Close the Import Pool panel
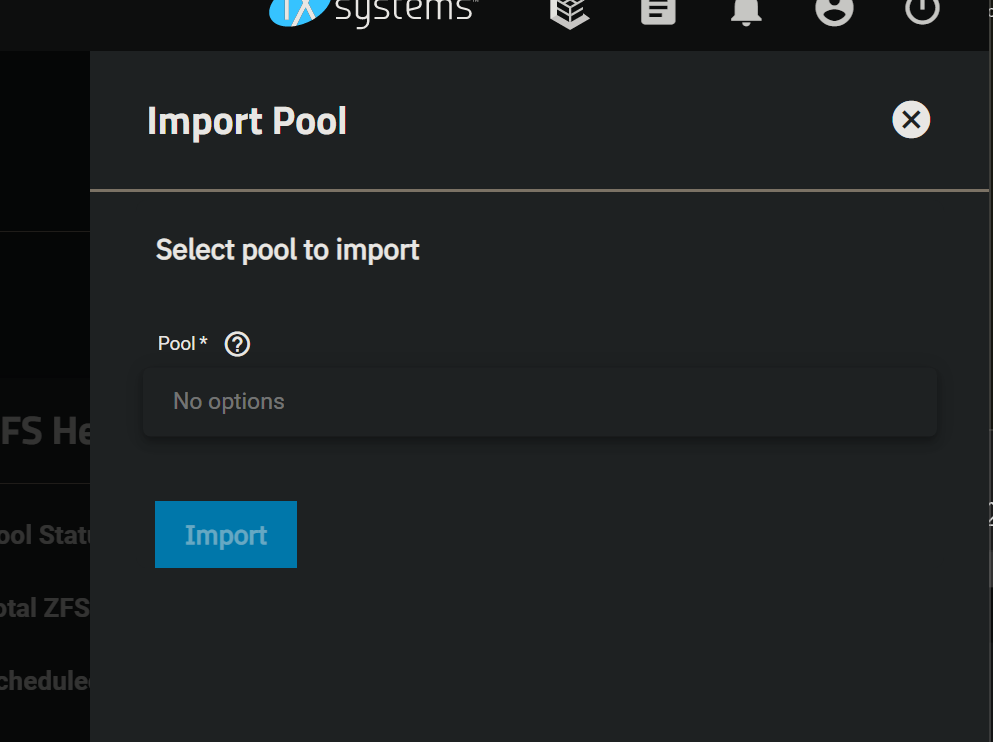 coord(911,120)
